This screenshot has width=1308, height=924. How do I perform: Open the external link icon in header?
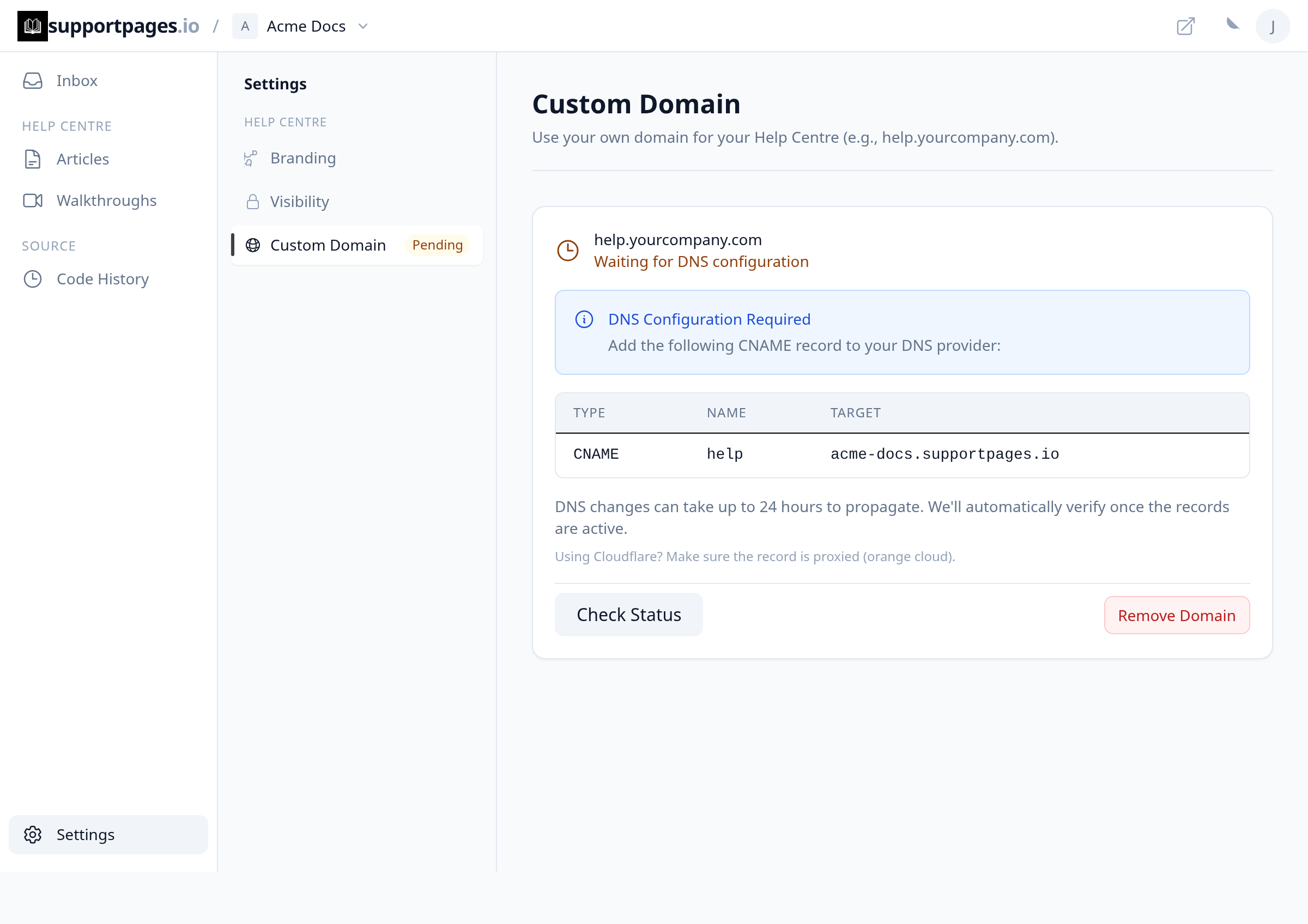click(1185, 26)
